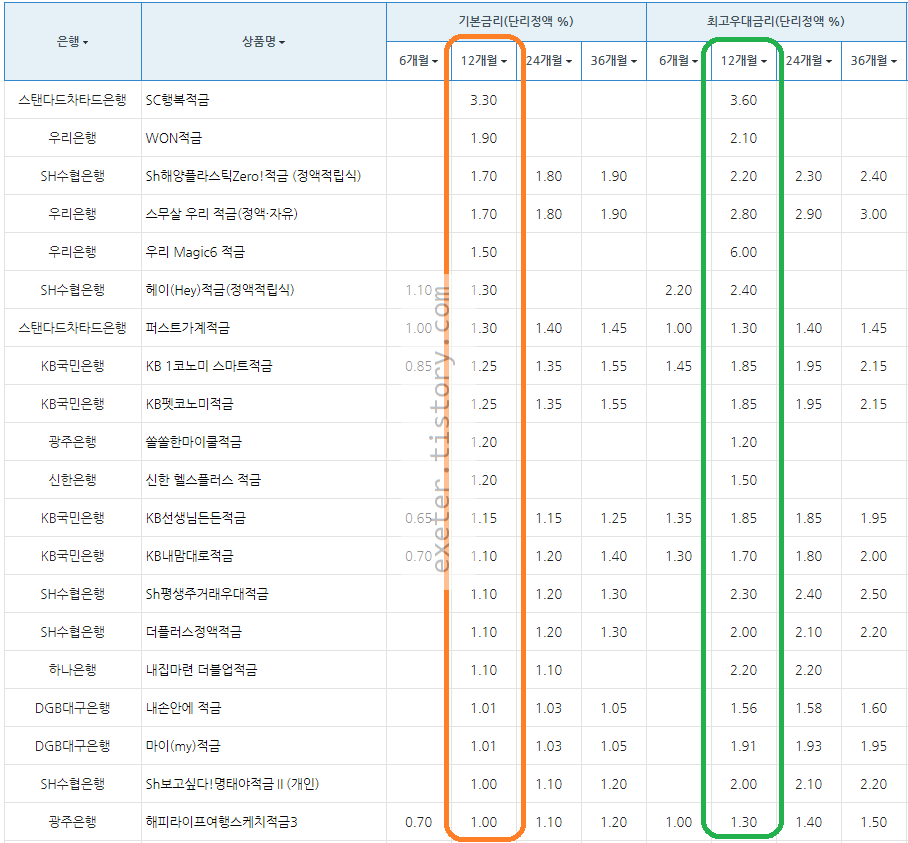Click 신한은행 bank name cell
This screenshot has width=908, height=843.
pyautogui.click(x=72, y=480)
